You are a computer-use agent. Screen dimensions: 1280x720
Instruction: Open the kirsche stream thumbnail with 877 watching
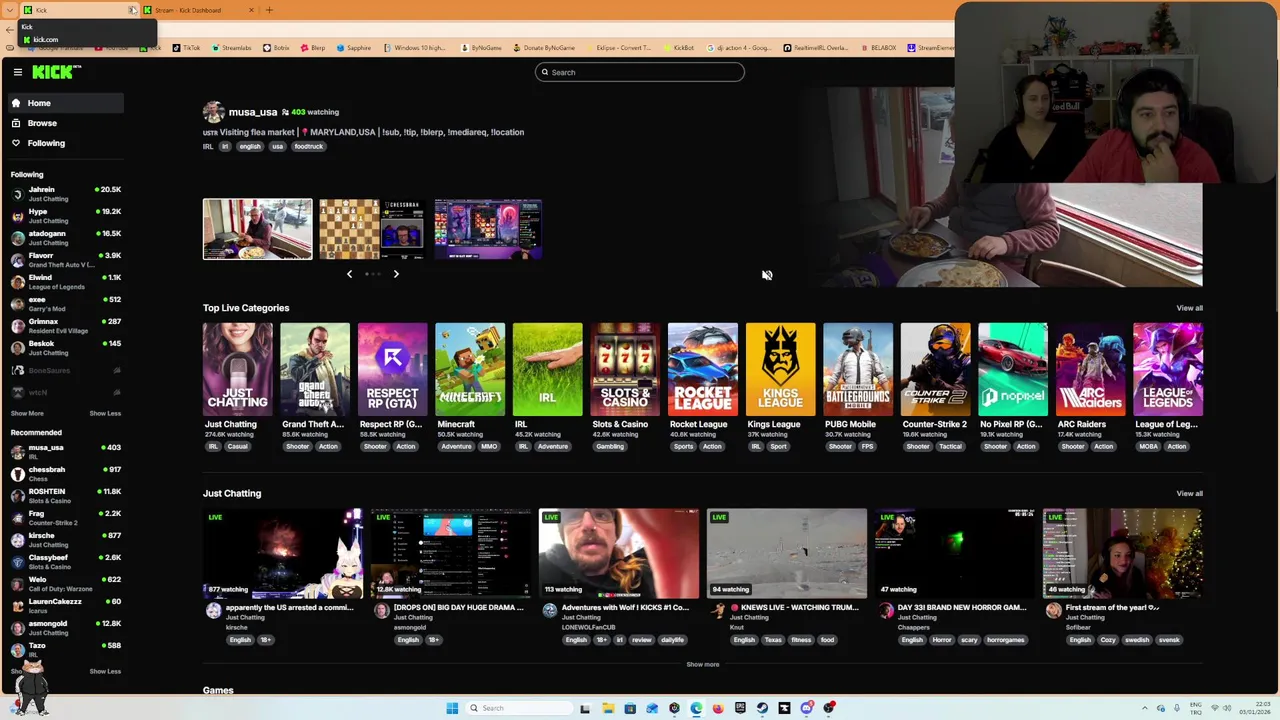pos(283,553)
